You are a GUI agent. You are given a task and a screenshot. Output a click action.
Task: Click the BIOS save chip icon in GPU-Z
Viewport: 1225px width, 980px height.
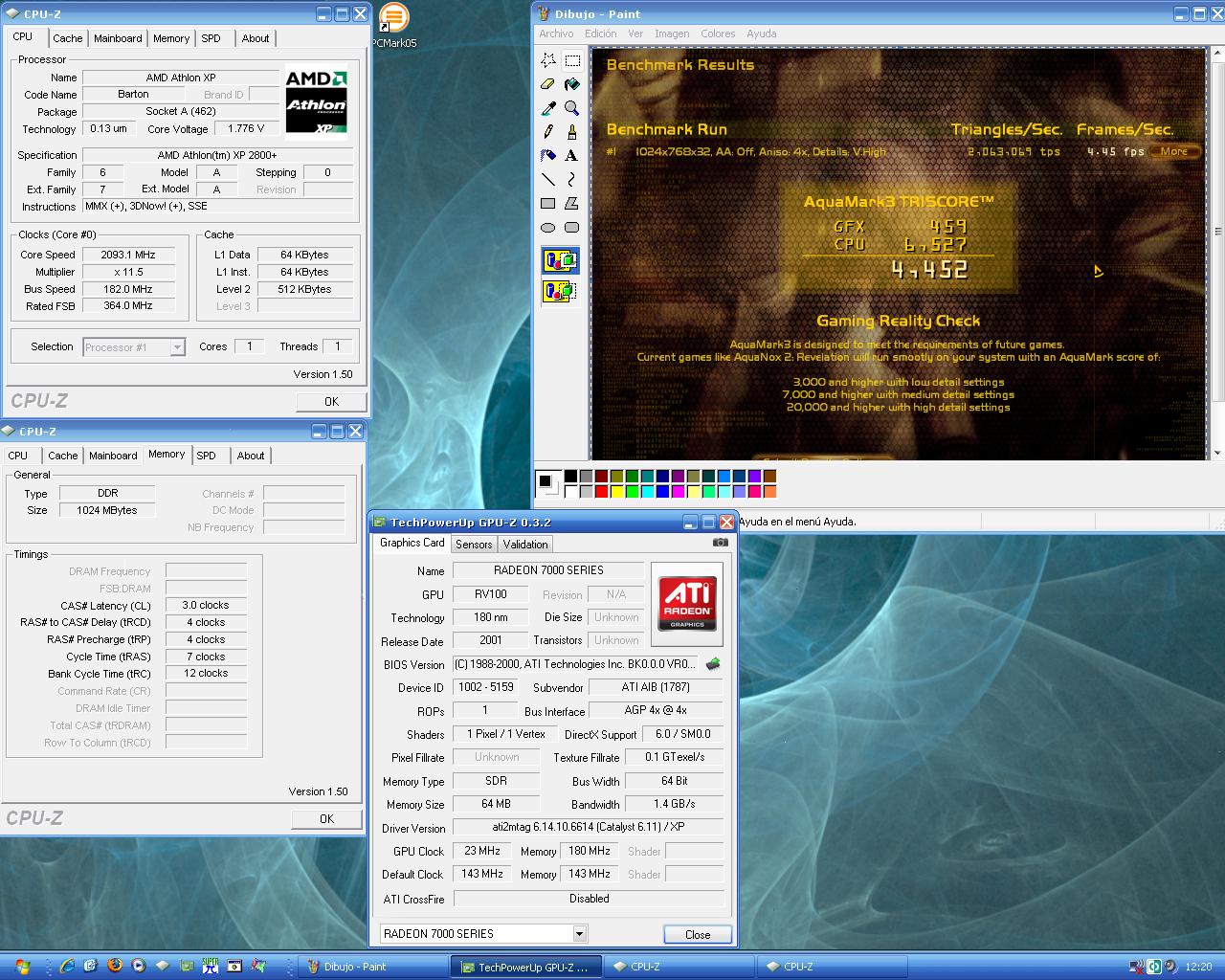coord(713,663)
